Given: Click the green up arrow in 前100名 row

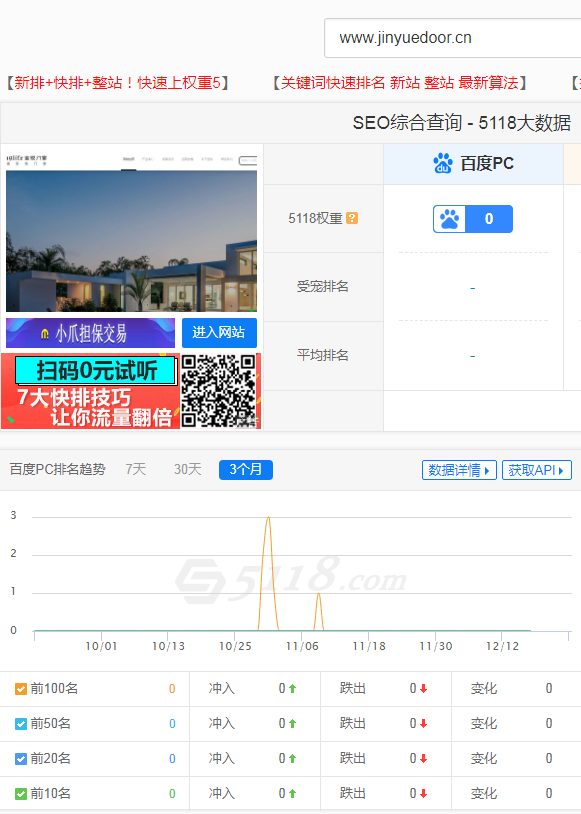Looking at the screenshot, I should coord(292,689).
